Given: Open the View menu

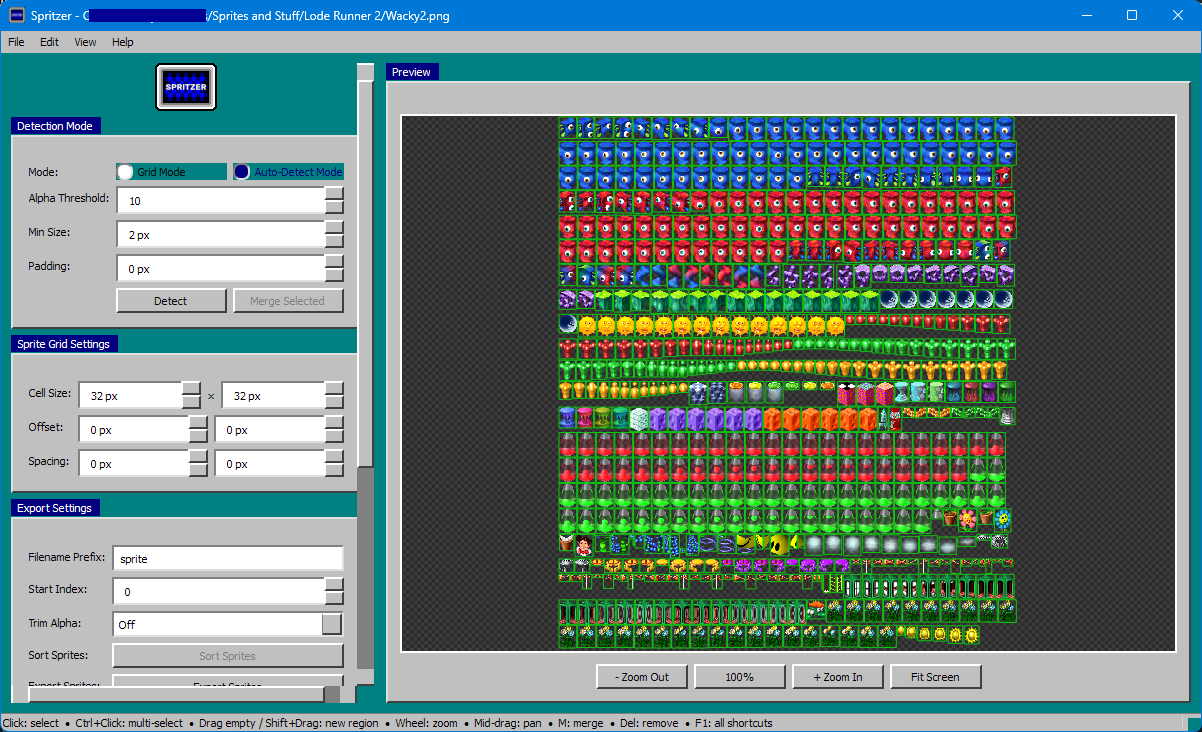Looking at the screenshot, I should click(x=85, y=42).
